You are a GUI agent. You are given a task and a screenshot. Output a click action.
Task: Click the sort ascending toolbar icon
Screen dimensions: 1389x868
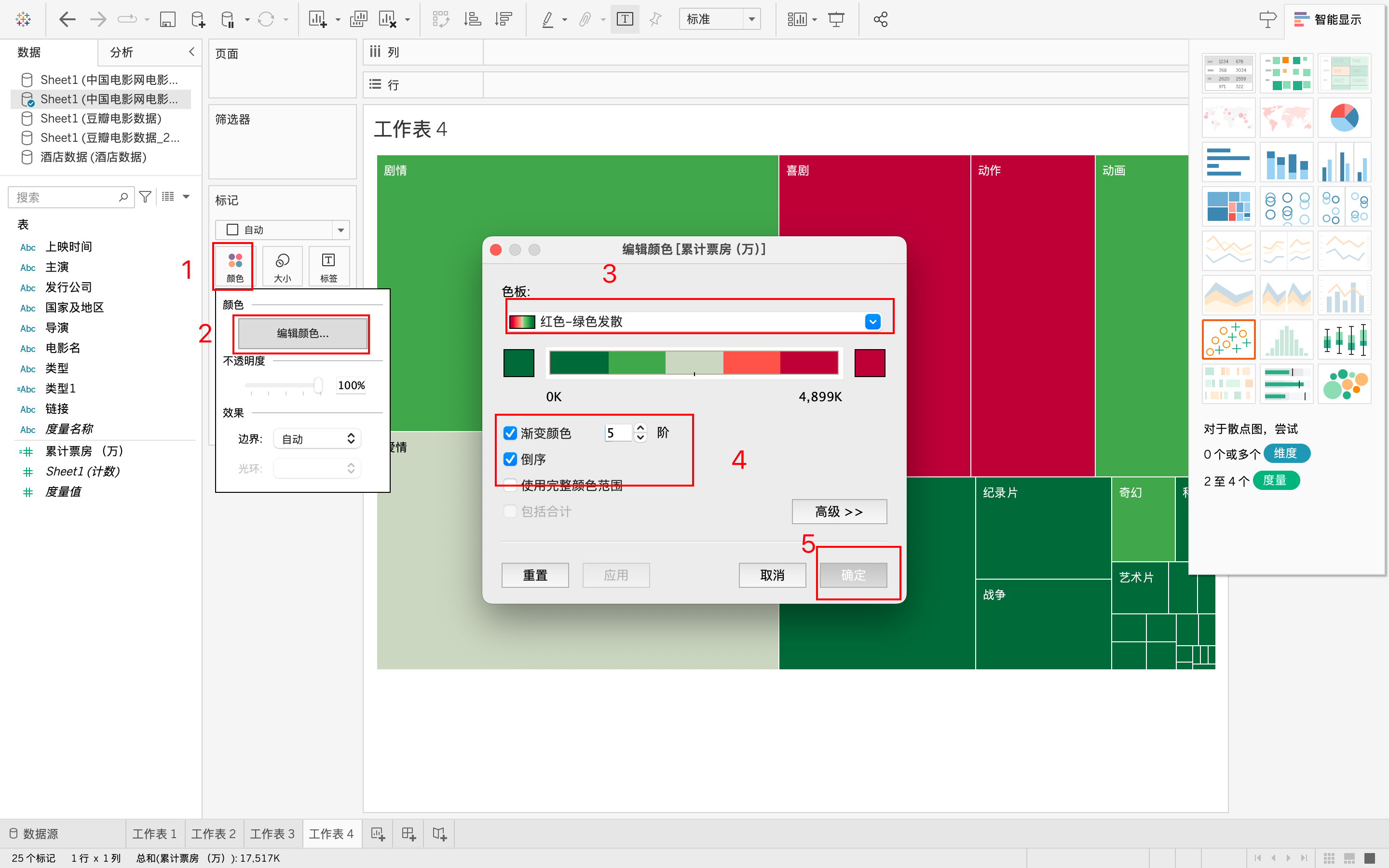[x=472, y=19]
